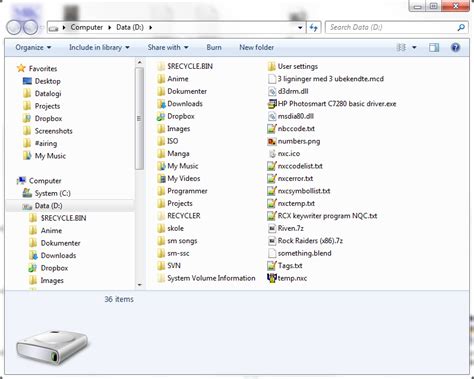Select the Anime folder icon in file list
Image resolution: width=474 pixels, height=379 pixels.
coord(161,79)
